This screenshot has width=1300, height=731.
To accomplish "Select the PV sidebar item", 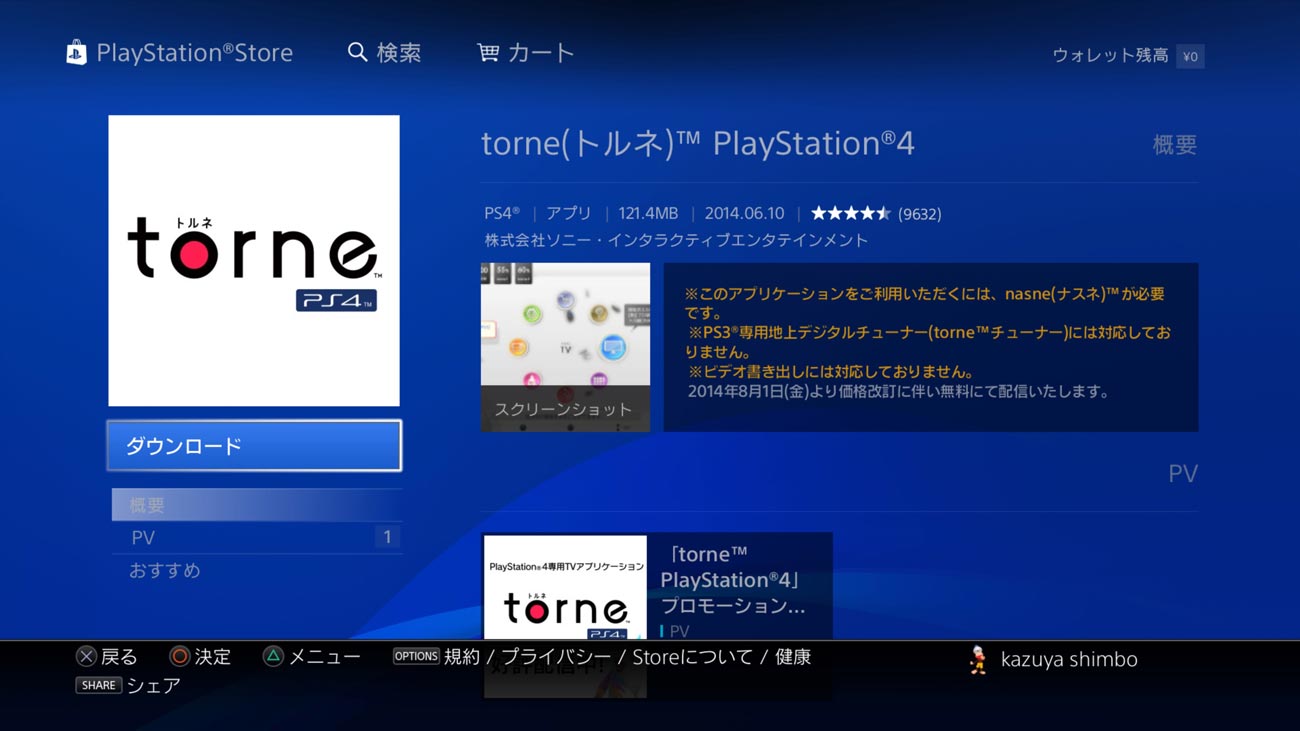I will pos(256,537).
